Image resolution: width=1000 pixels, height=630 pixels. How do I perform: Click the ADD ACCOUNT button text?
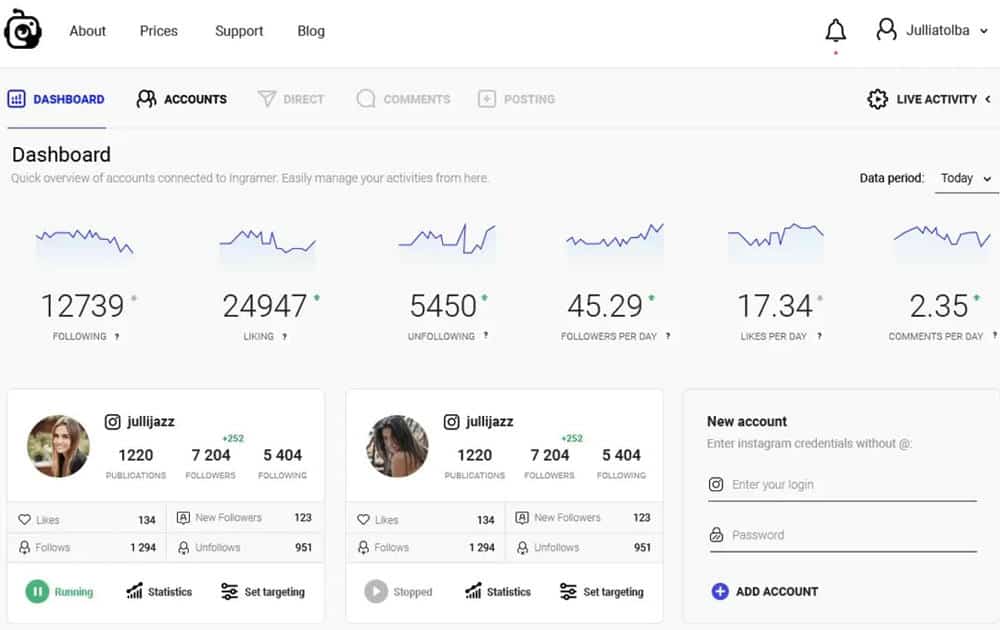[x=777, y=591]
